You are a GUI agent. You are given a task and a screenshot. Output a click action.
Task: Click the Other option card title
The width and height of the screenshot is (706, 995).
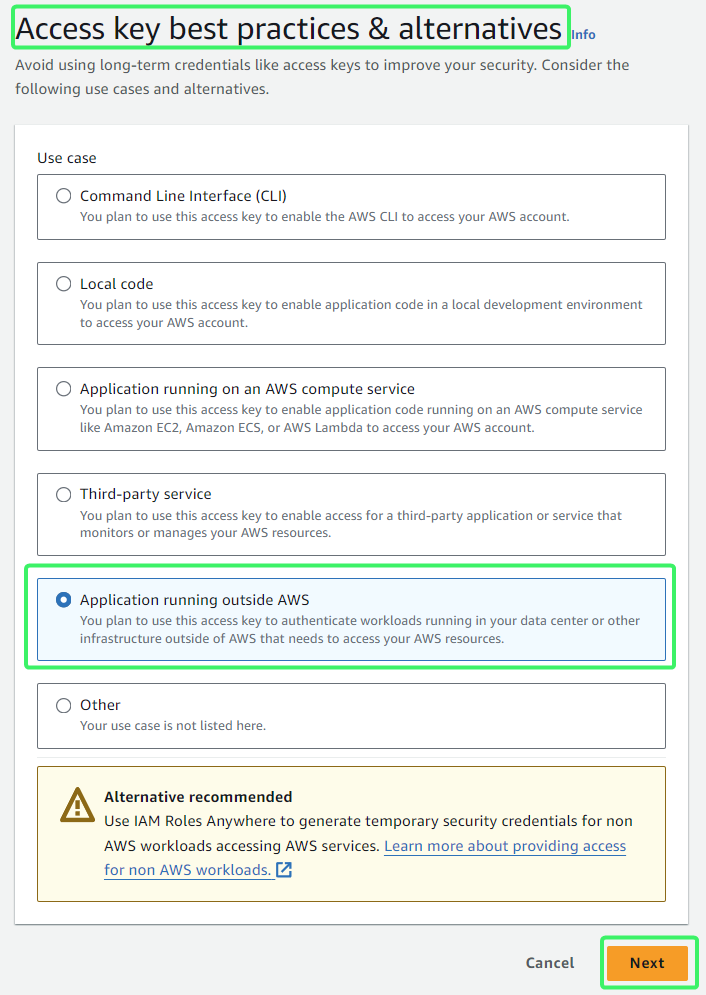[x=100, y=705]
